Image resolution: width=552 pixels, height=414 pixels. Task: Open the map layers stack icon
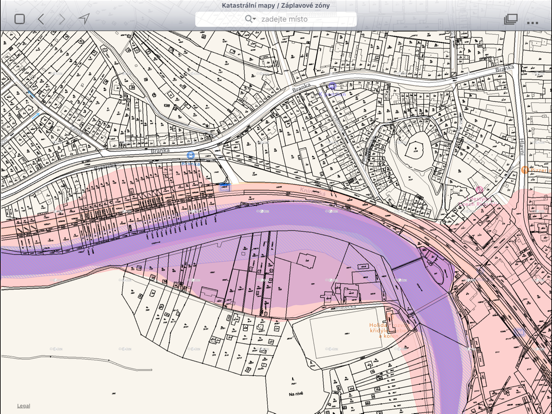tap(510, 19)
